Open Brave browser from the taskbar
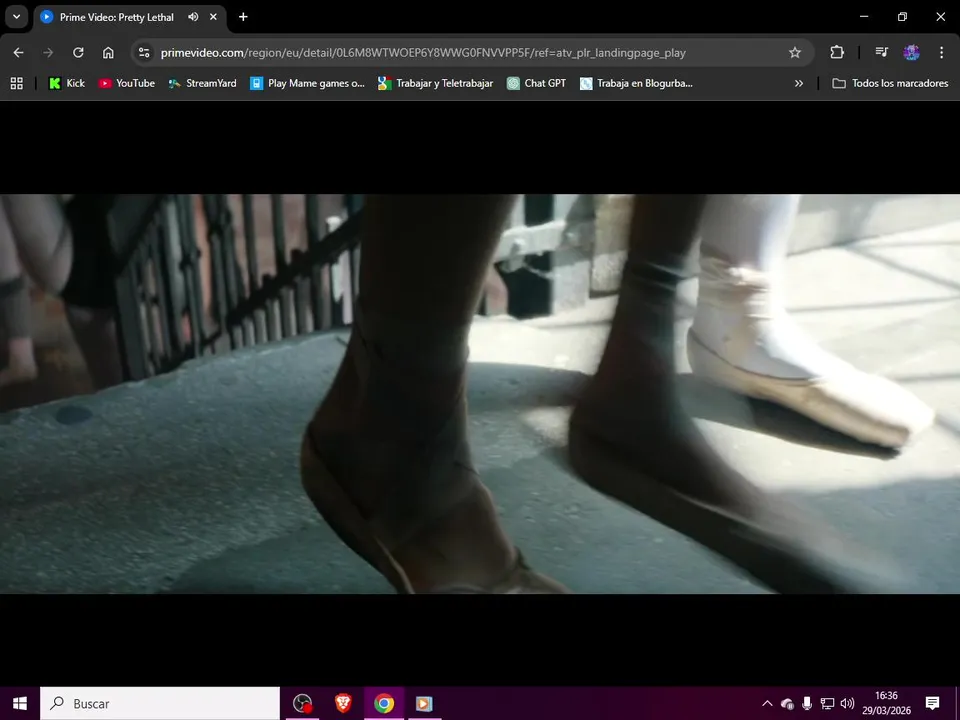This screenshot has height=720, width=960. click(x=343, y=703)
